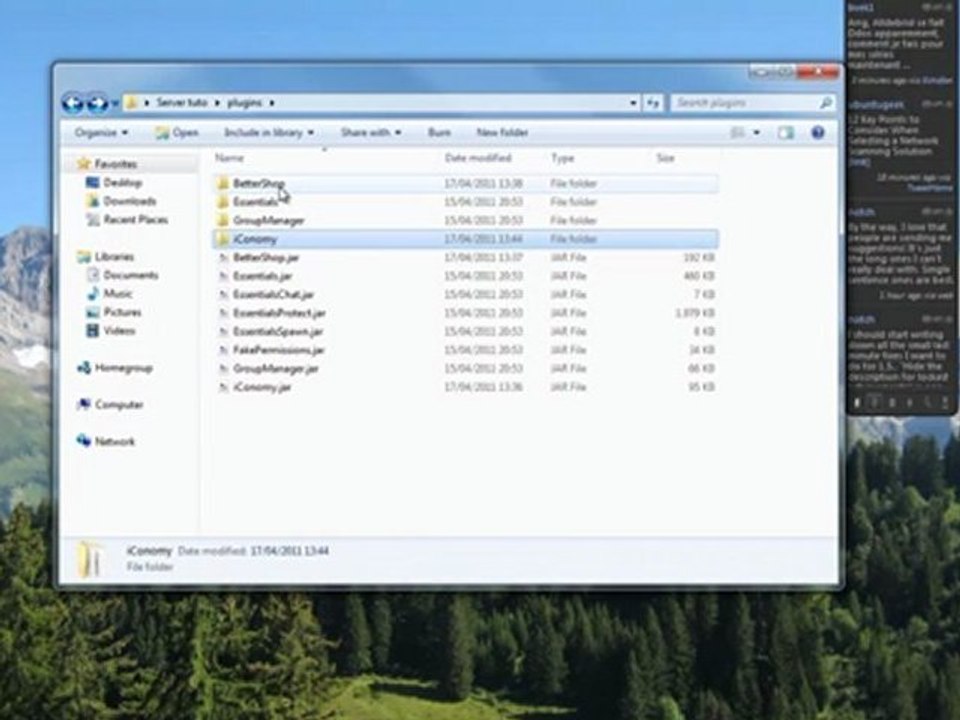
Task: Open the Videos library
Action: (x=119, y=331)
